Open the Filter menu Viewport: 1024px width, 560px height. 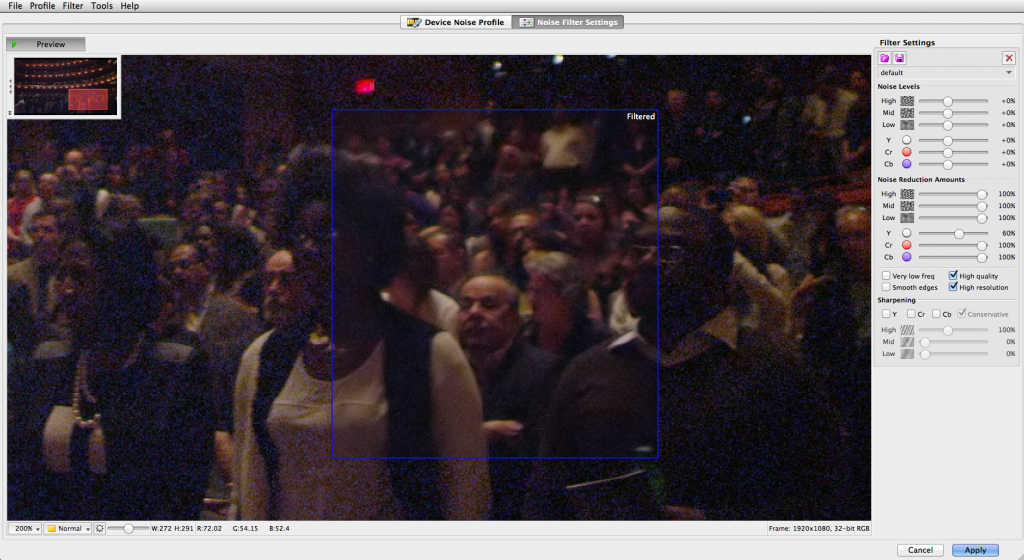pos(73,6)
